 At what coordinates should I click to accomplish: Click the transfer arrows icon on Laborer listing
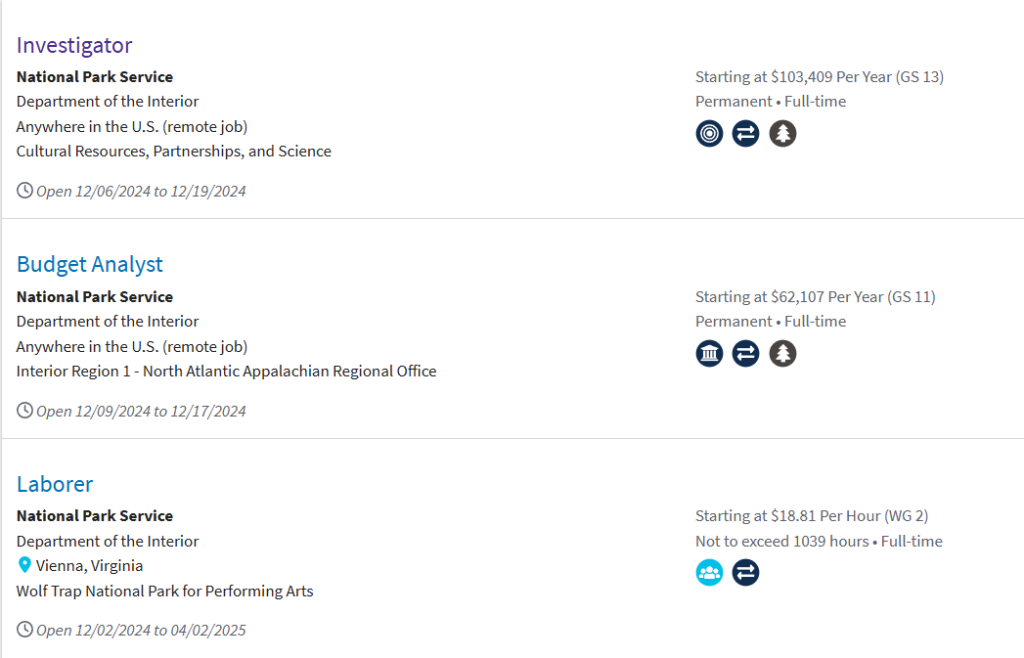tap(746, 573)
